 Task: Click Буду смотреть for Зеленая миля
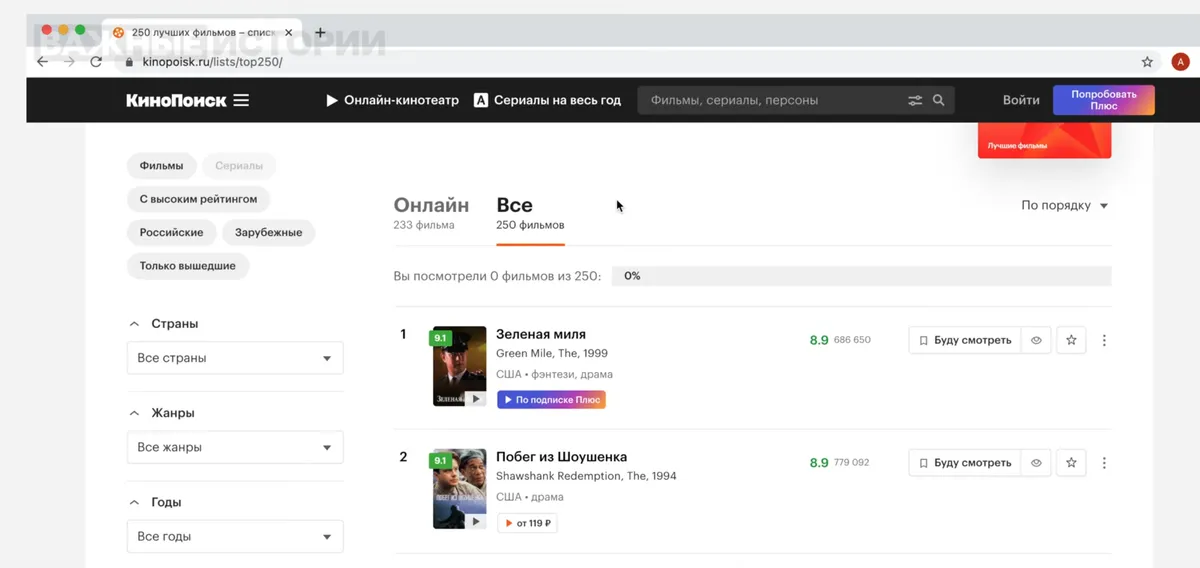click(965, 340)
